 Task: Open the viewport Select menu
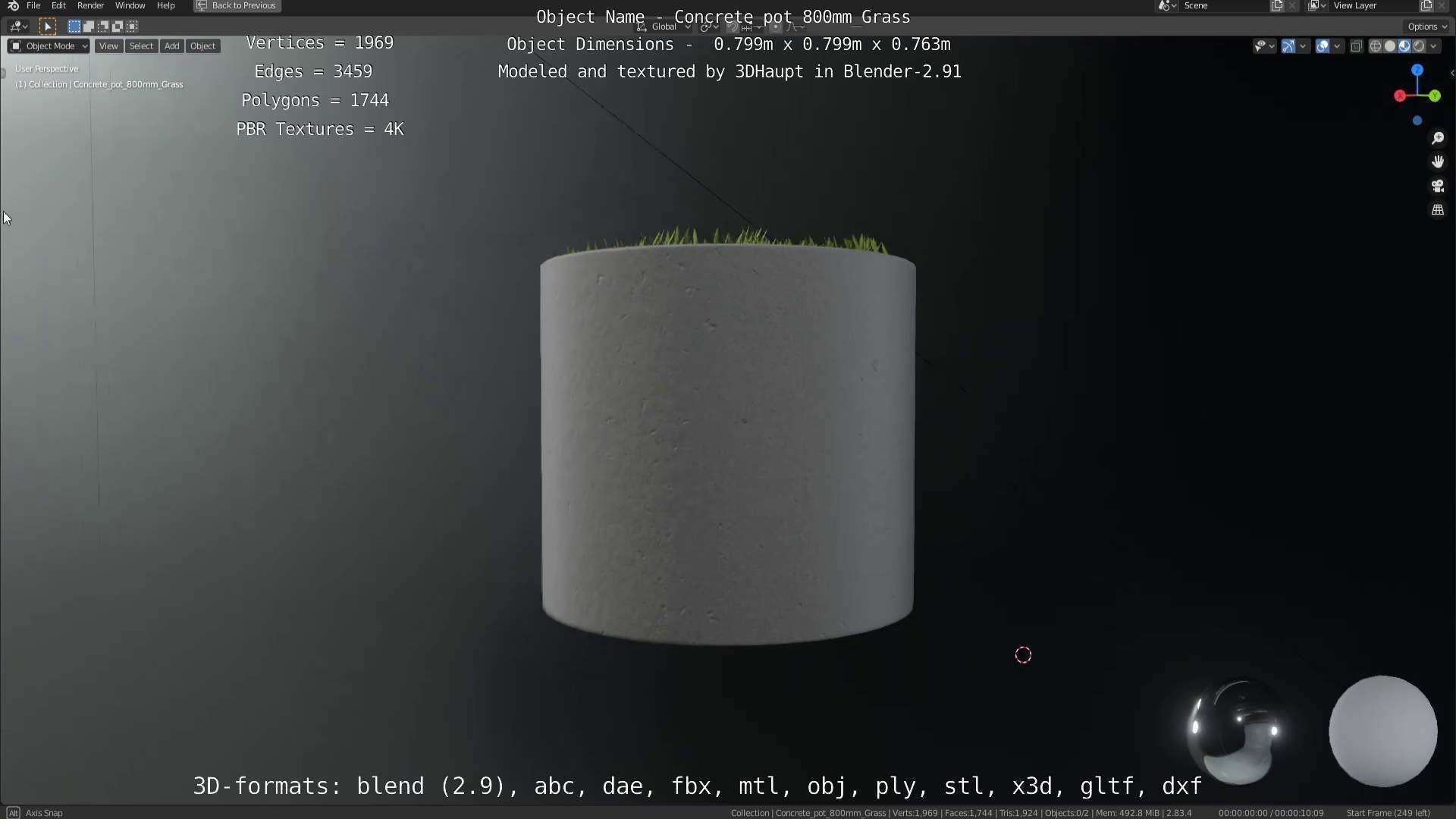[x=141, y=46]
